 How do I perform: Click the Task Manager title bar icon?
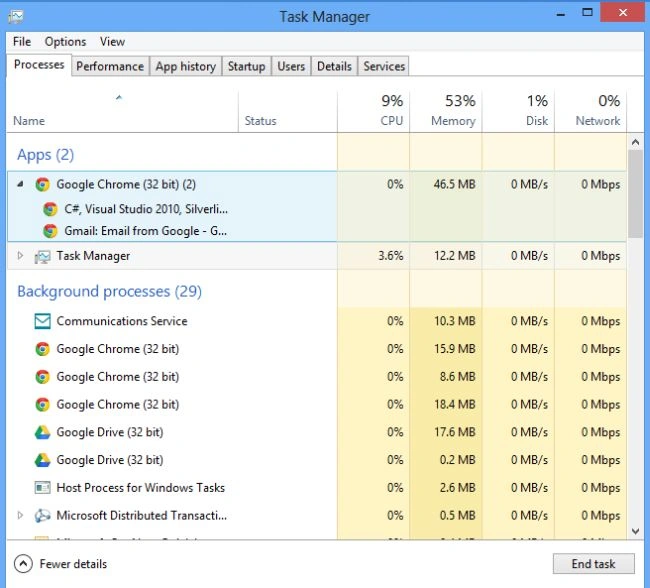pos(15,17)
